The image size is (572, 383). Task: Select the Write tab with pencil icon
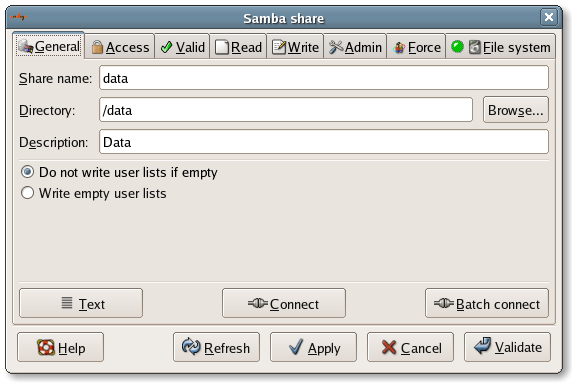295,47
